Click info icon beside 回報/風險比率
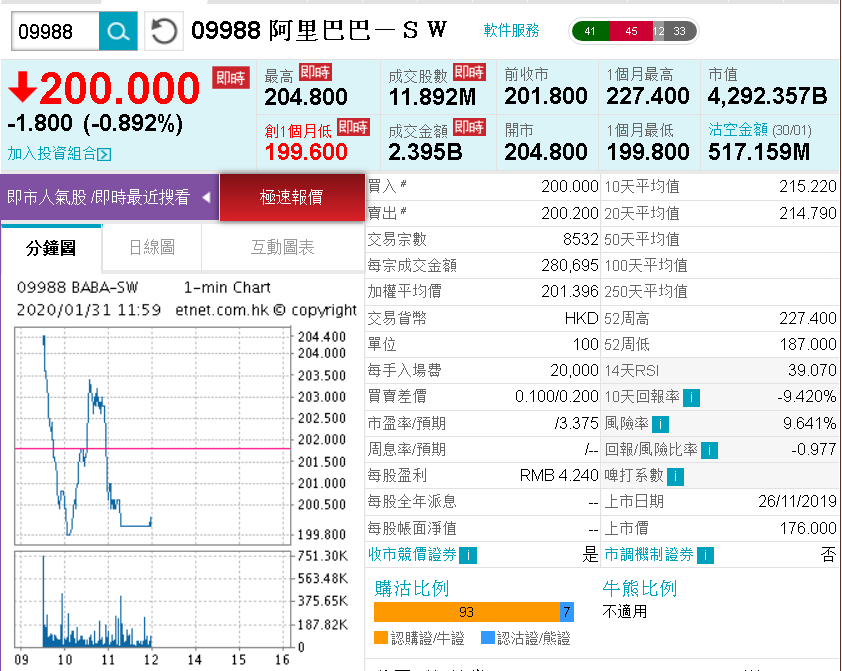The width and height of the screenshot is (842, 671). coord(709,450)
